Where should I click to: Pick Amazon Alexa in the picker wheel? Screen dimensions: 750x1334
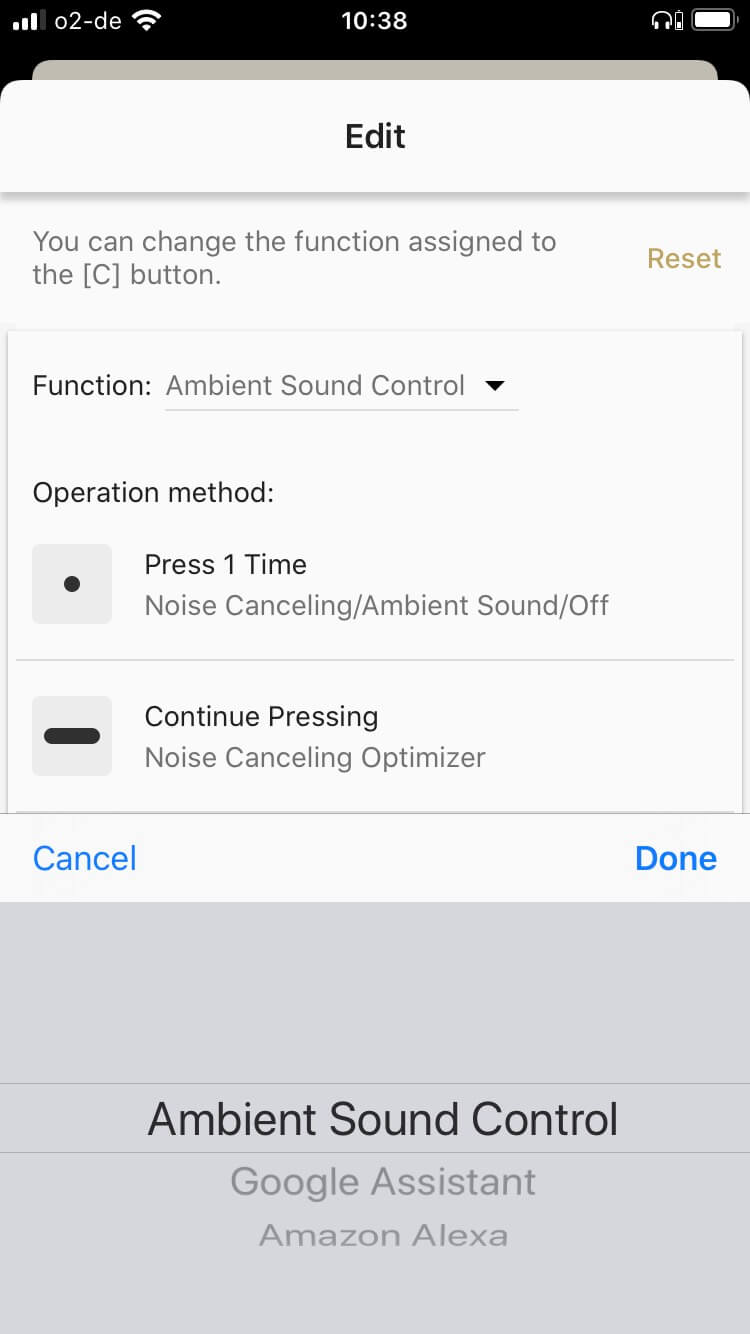tap(383, 1236)
